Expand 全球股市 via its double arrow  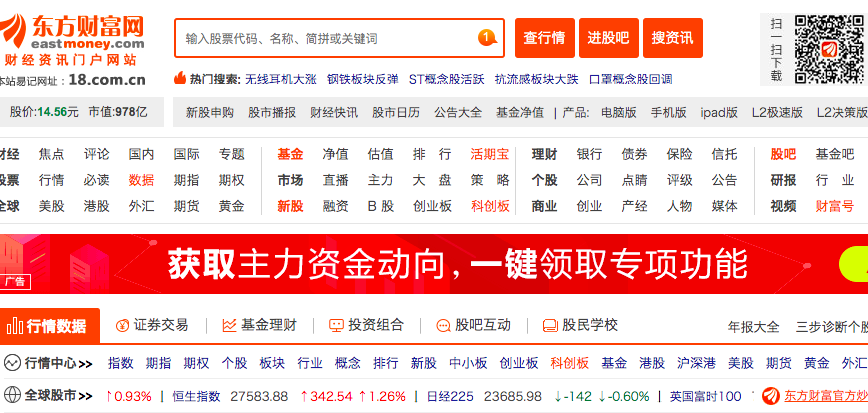point(86,395)
